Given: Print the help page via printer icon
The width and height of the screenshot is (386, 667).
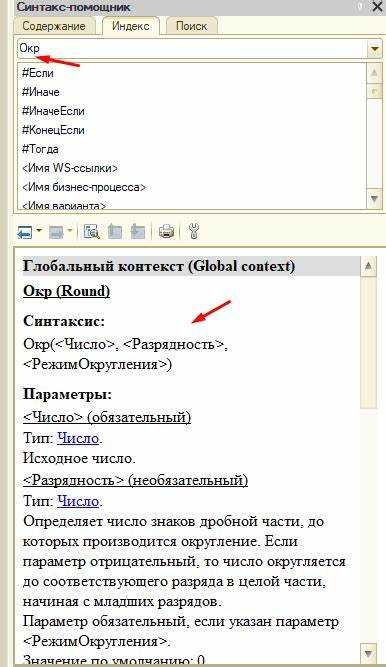Looking at the screenshot, I should 166,232.
